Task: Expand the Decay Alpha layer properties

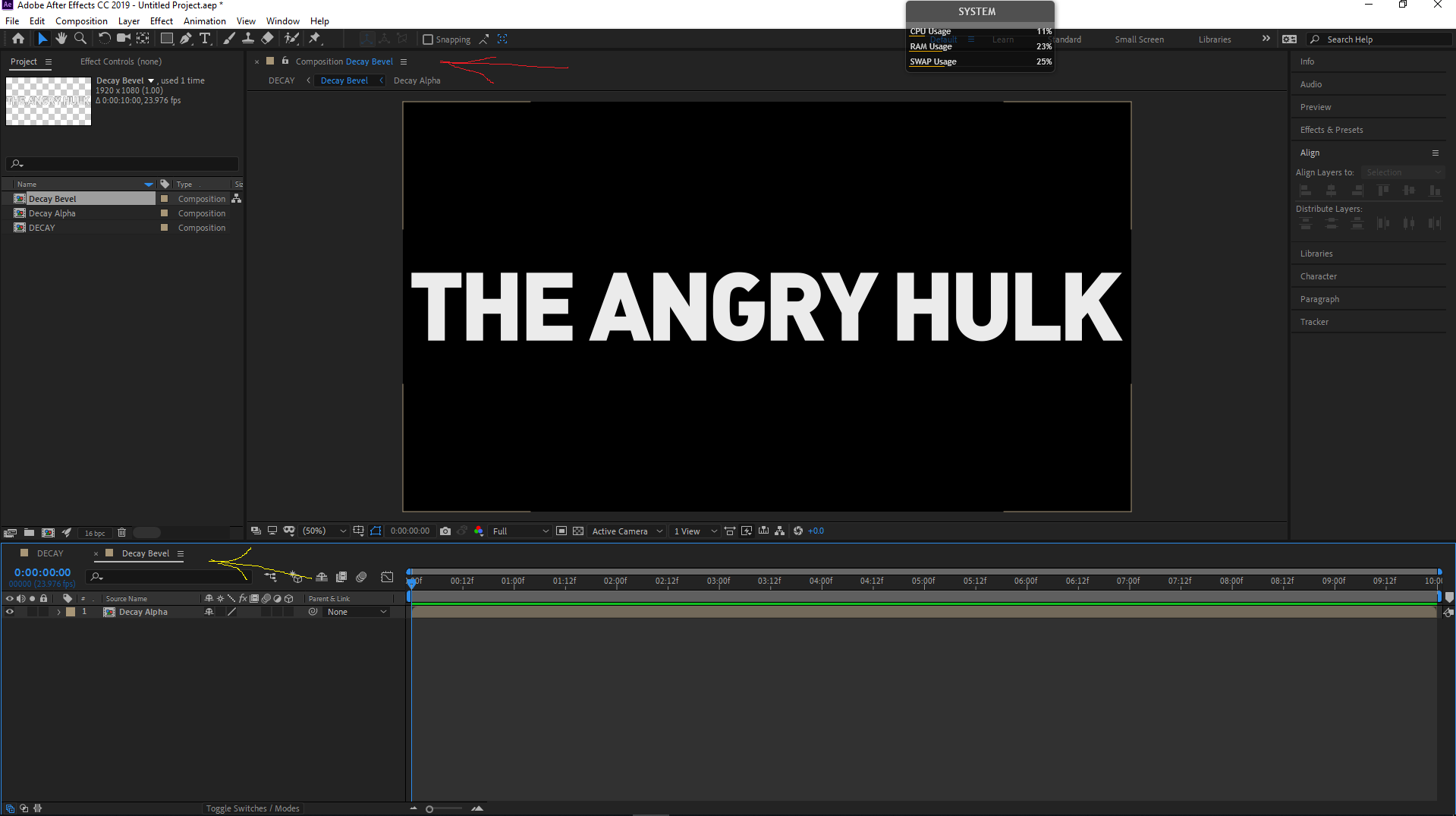Action: (x=58, y=612)
